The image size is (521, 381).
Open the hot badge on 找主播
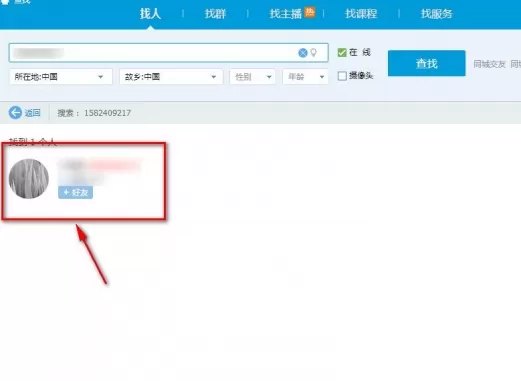[x=310, y=12]
